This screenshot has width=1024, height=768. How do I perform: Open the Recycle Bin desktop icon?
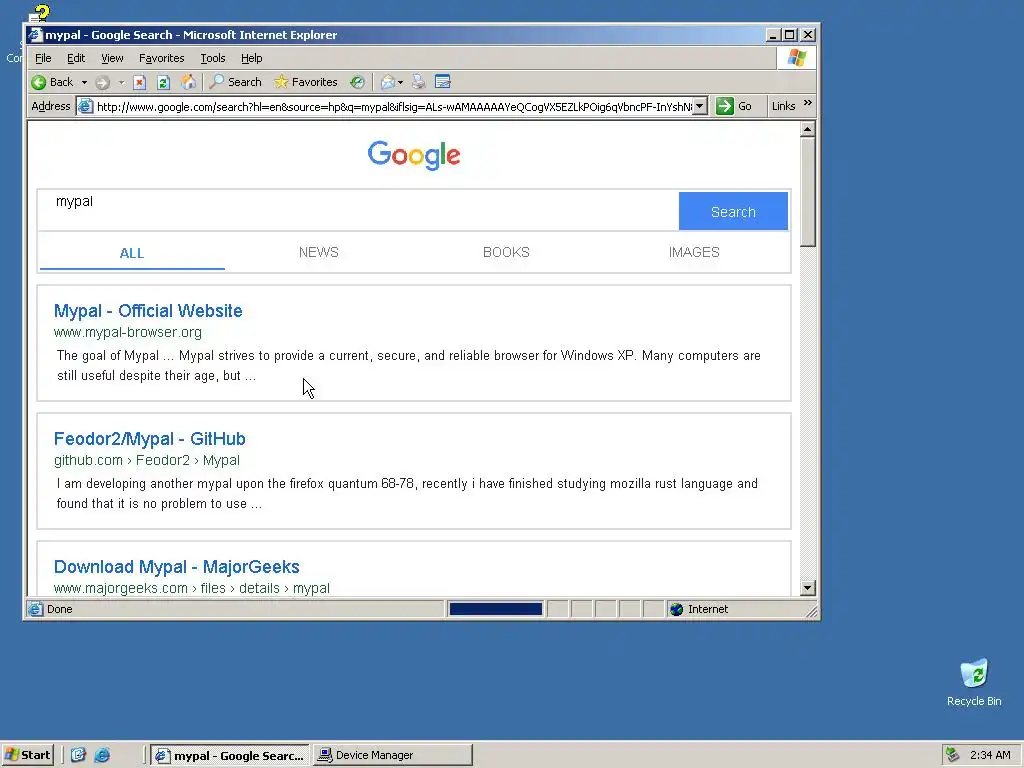(974, 682)
